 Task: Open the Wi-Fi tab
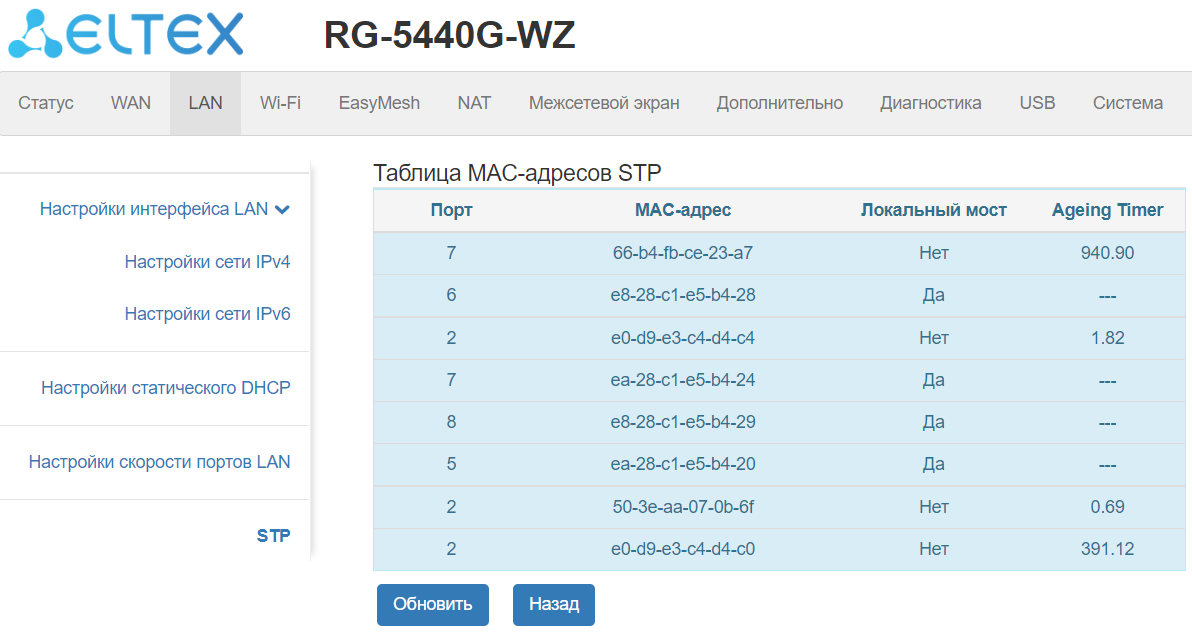281,103
